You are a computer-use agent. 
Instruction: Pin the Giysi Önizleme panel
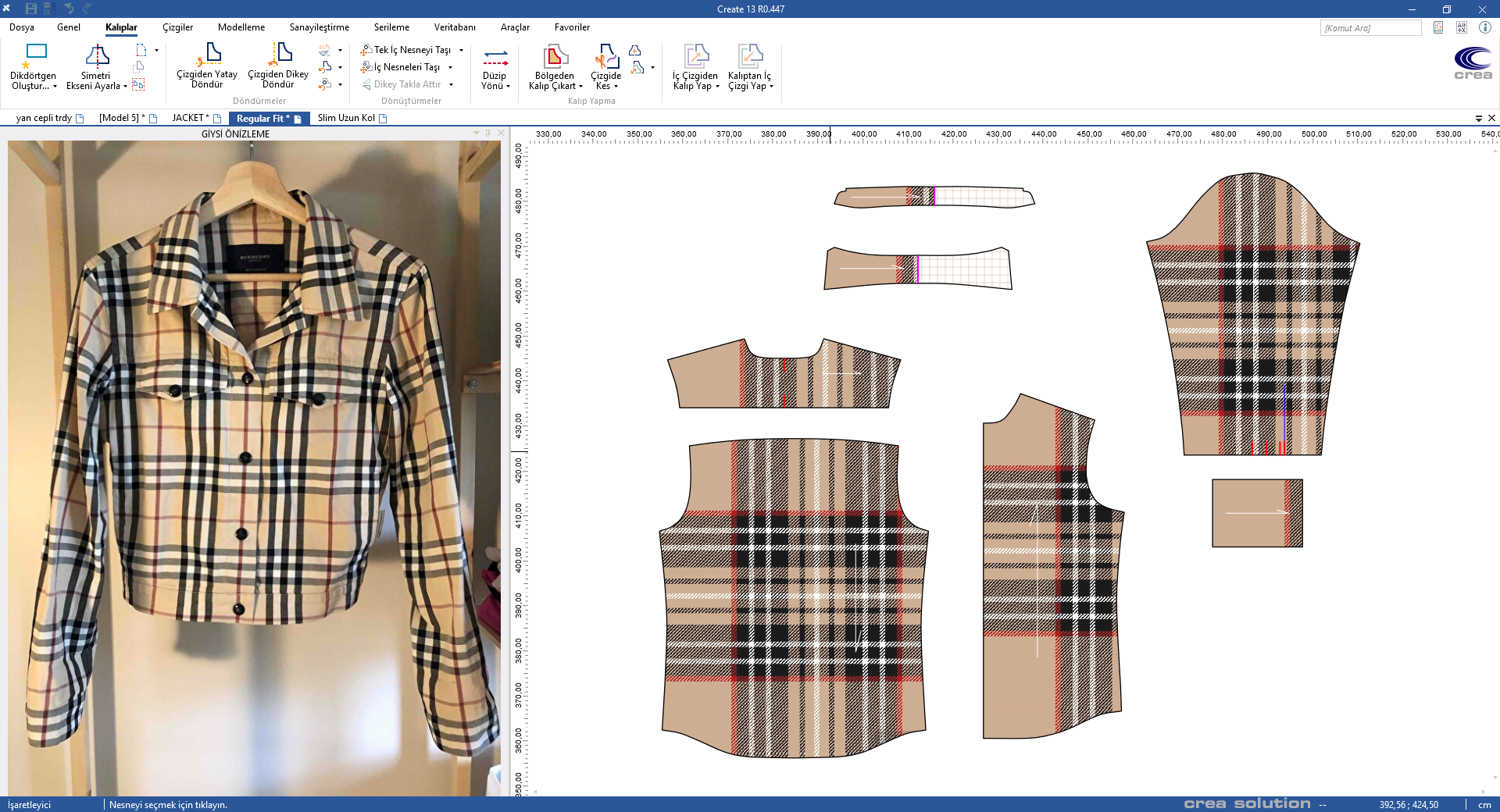click(488, 134)
